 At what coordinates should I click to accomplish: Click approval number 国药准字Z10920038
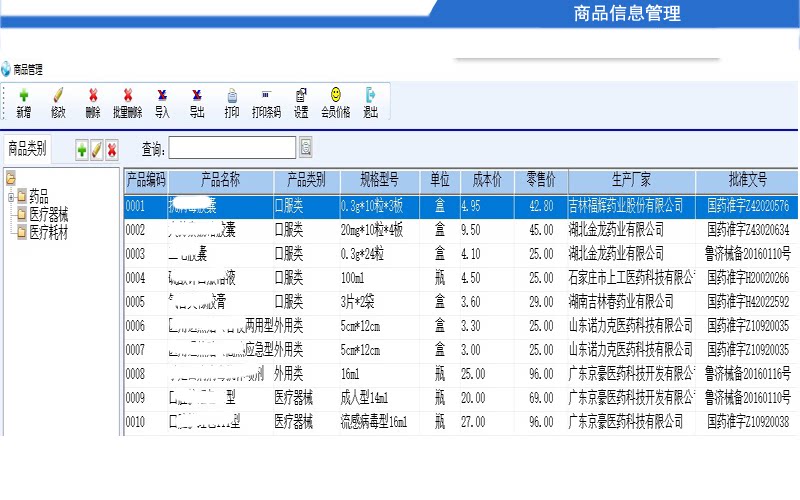click(748, 422)
